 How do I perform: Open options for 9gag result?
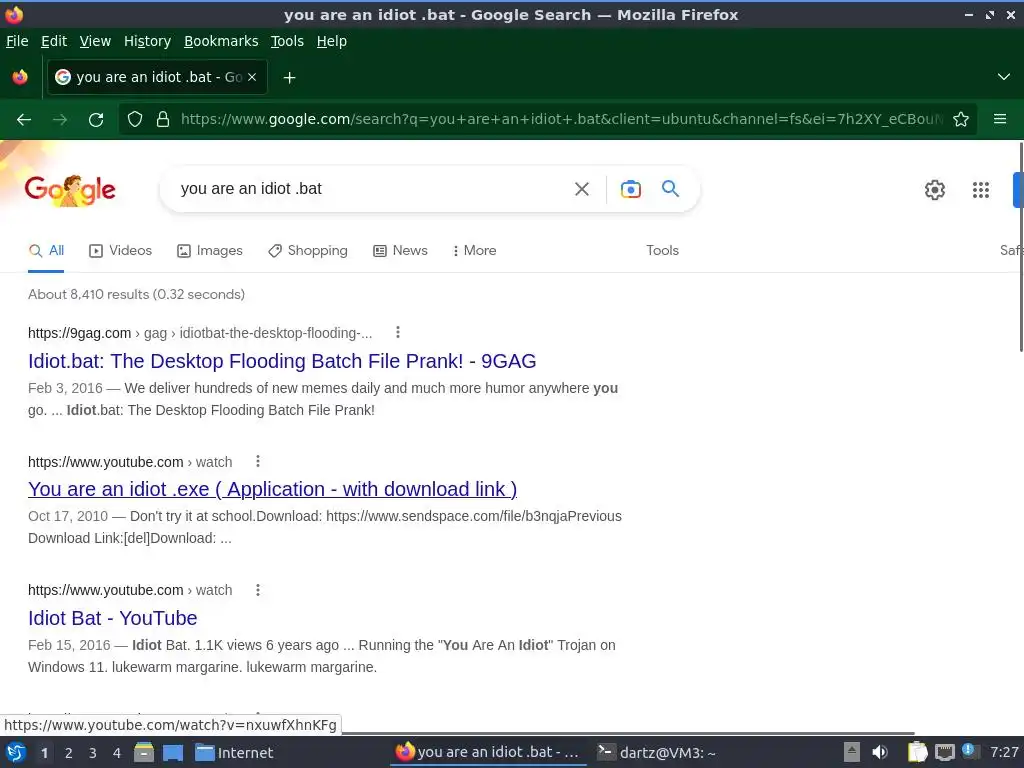(x=398, y=332)
